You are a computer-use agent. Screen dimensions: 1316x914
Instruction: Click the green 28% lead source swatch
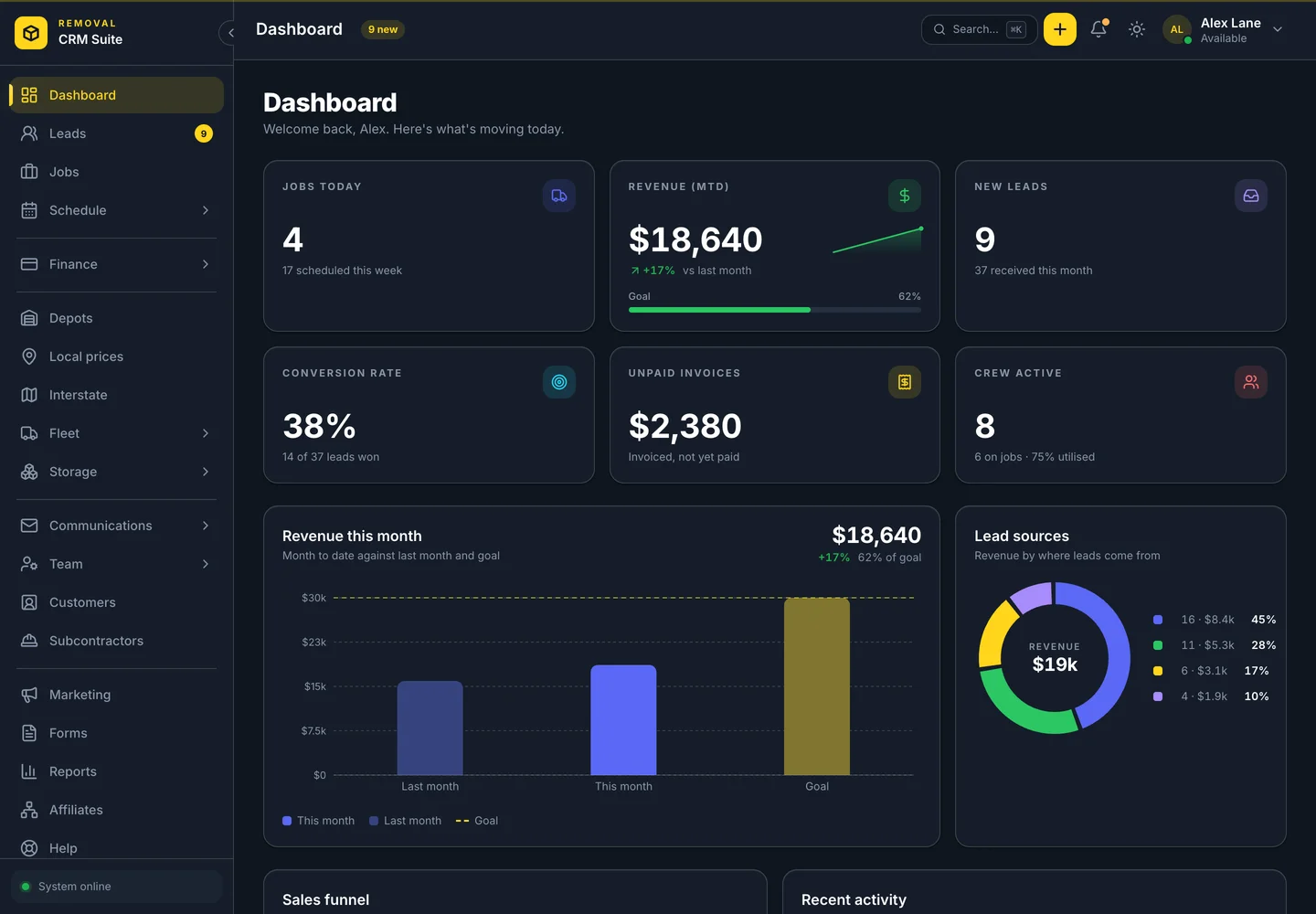[x=1158, y=645]
